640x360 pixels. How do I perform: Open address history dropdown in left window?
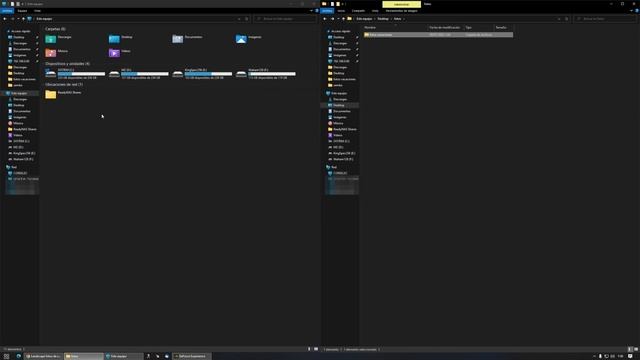[239, 19]
